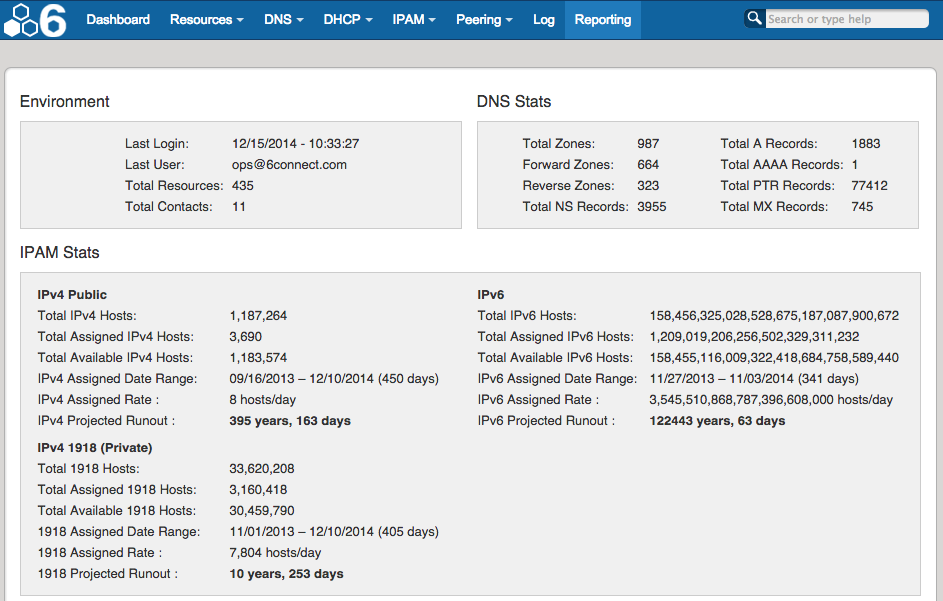Click the IPAM Stats section heading
The image size is (943, 601).
pos(60,253)
